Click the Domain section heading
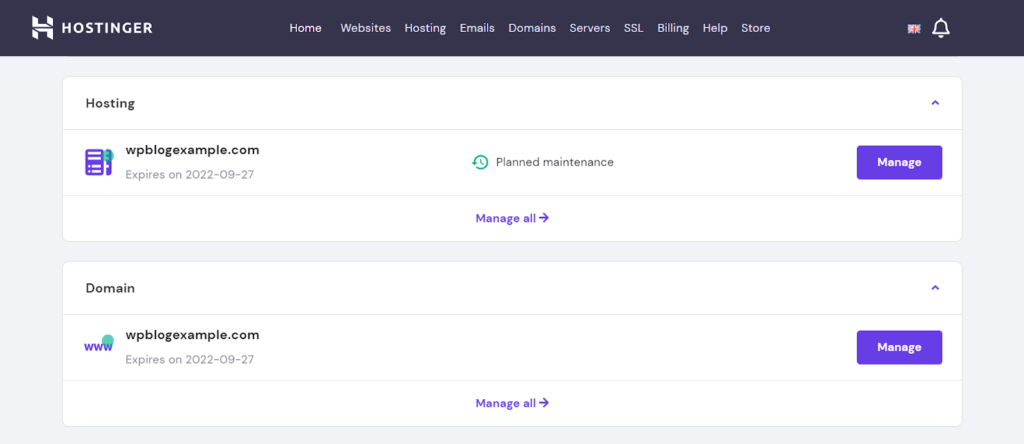 pyautogui.click(x=110, y=288)
